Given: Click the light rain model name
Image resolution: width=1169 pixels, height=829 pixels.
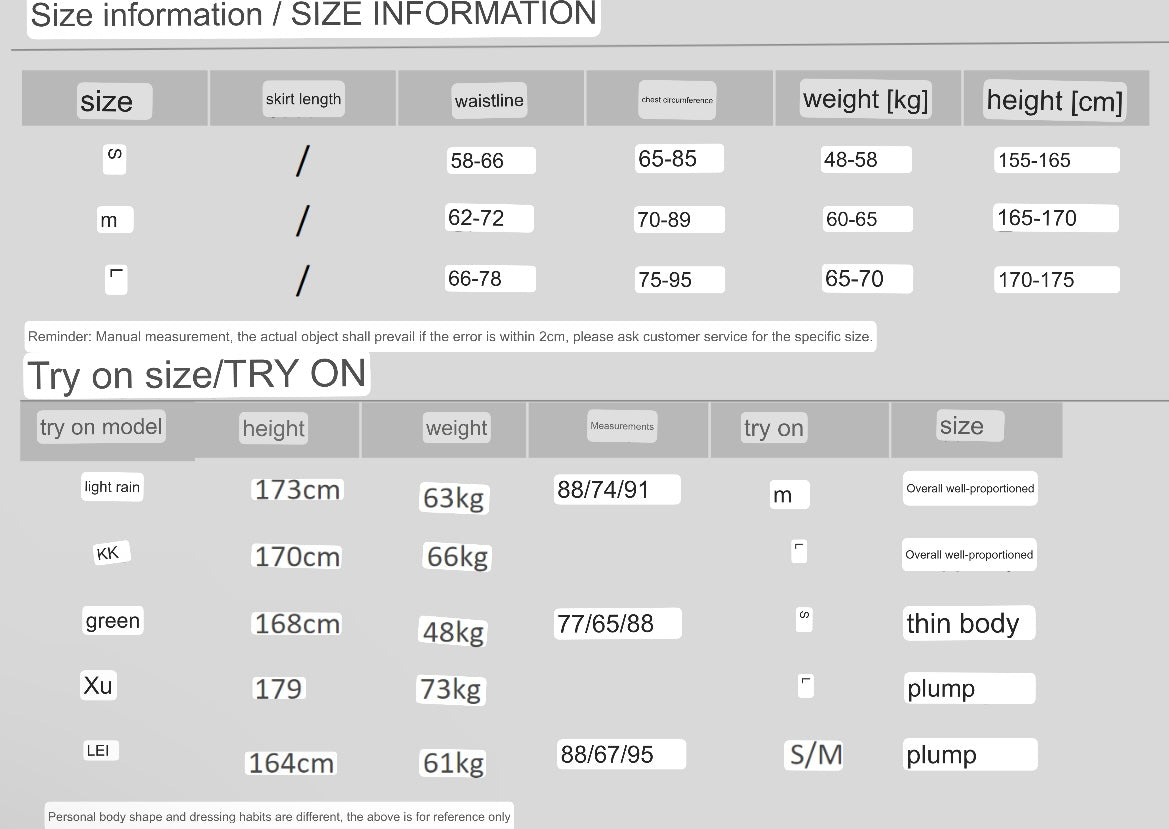Looking at the screenshot, I should [112, 487].
